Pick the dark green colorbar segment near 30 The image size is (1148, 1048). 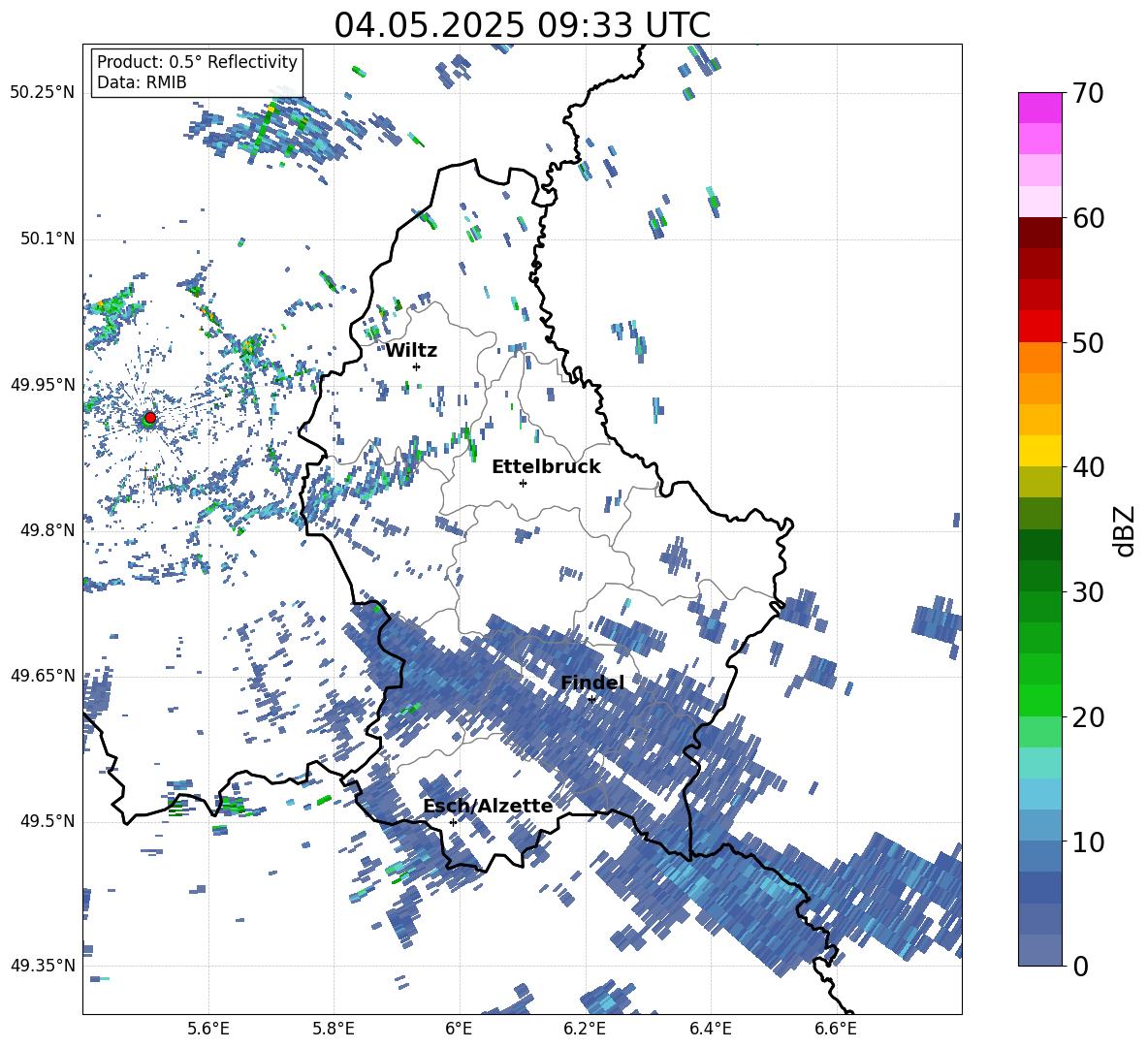(x=1039, y=576)
